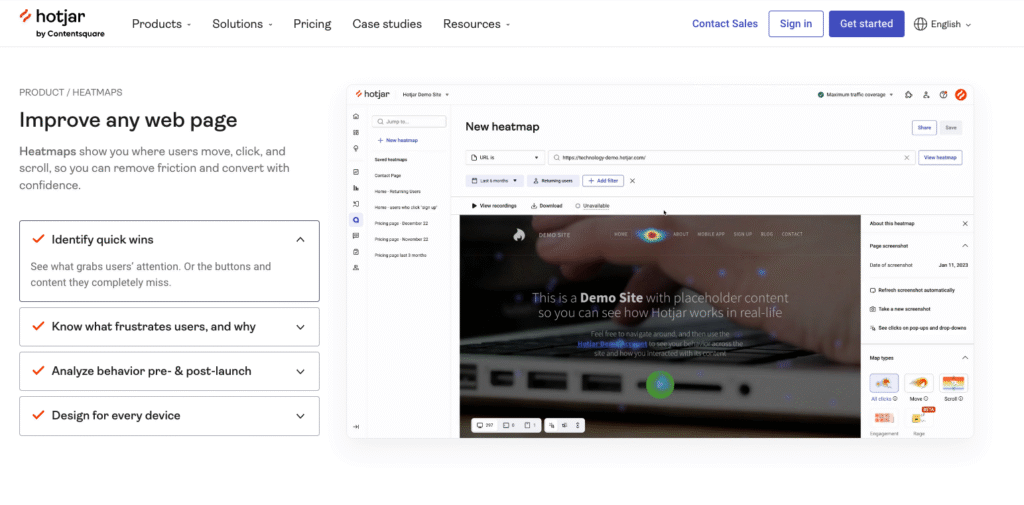This screenshot has height=505, width=1024.
Task: Select the Contact Page saved heatmap
Action: pyautogui.click(x=388, y=176)
